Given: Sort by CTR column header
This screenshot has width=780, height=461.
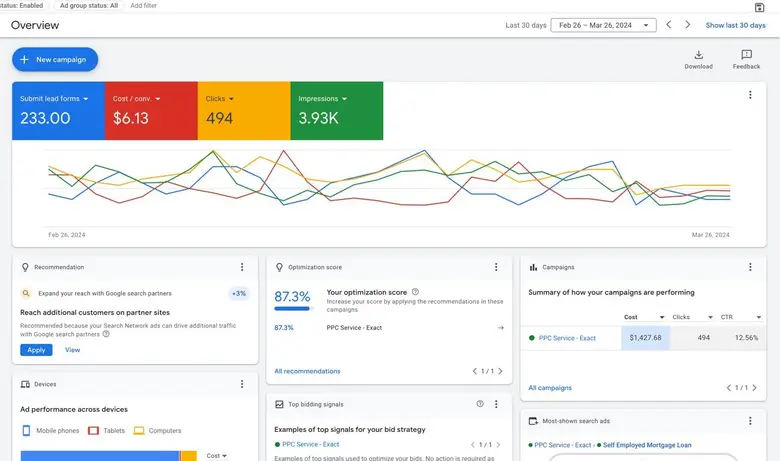Looking at the screenshot, I should pyautogui.click(x=741, y=317).
